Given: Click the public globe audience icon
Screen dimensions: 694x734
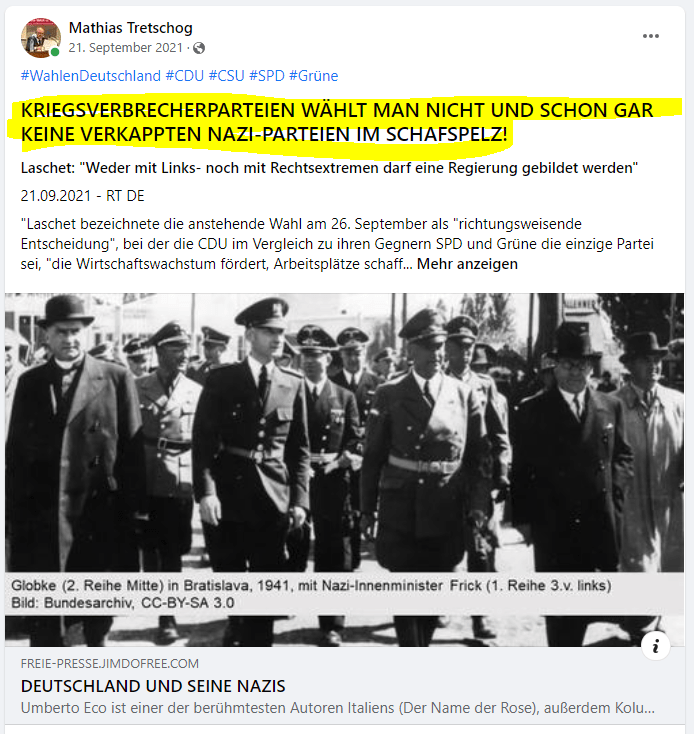Looking at the screenshot, I should coord(199,48).
